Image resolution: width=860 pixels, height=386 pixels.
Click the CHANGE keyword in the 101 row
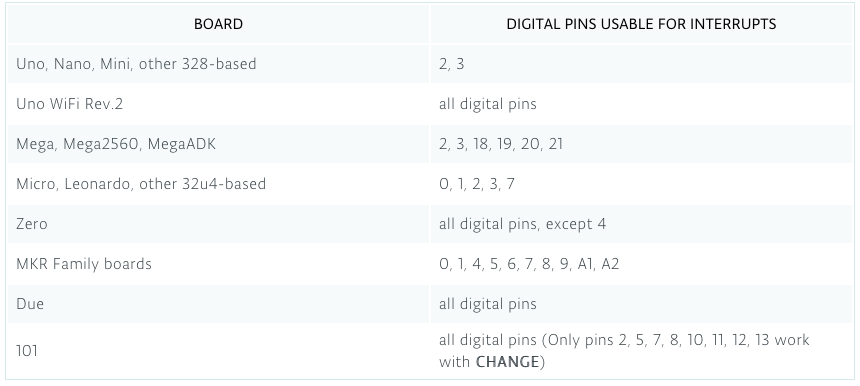click(x=507, y=362)
